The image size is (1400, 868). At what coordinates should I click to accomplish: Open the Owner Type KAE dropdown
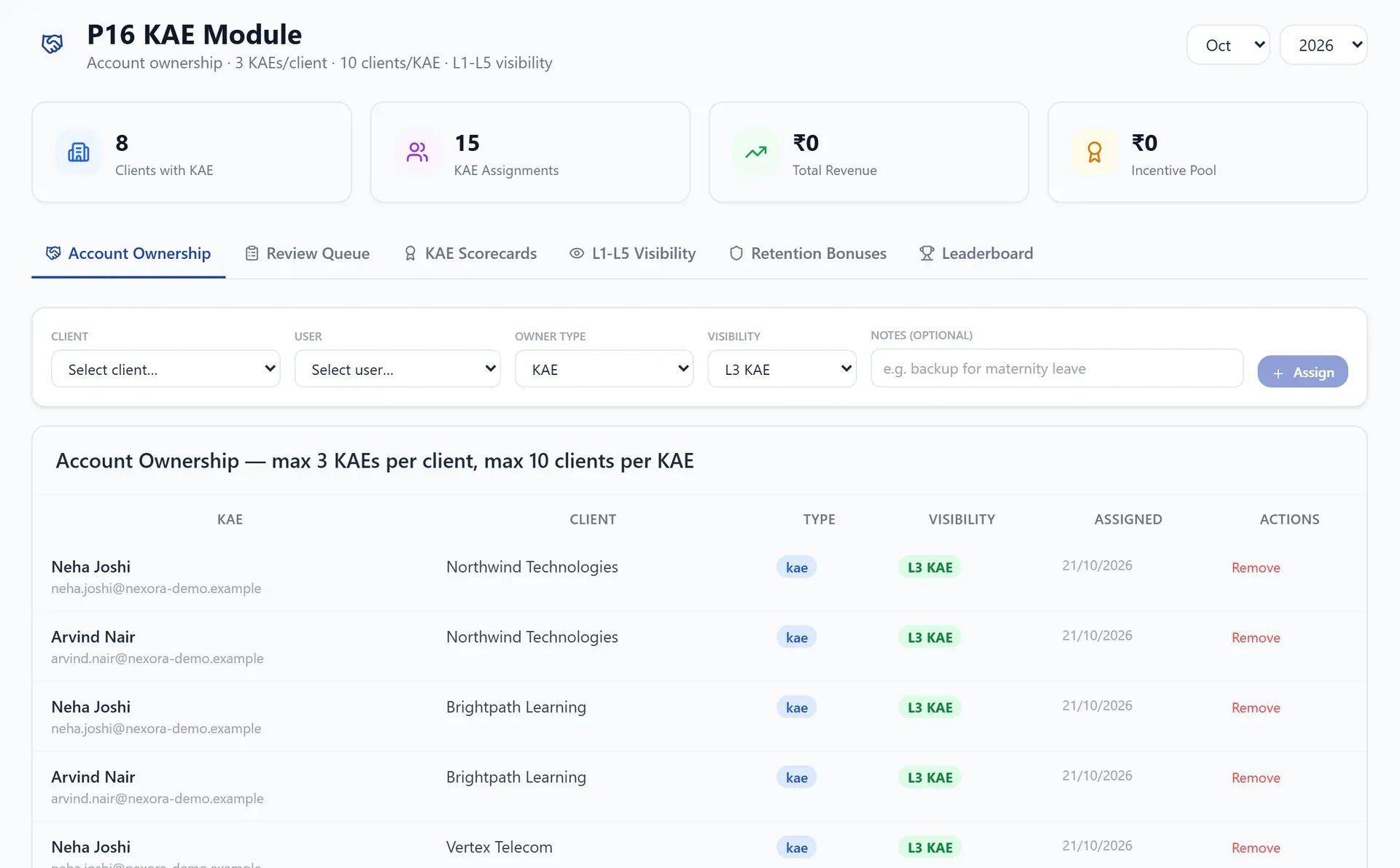[x=604, y=369]
